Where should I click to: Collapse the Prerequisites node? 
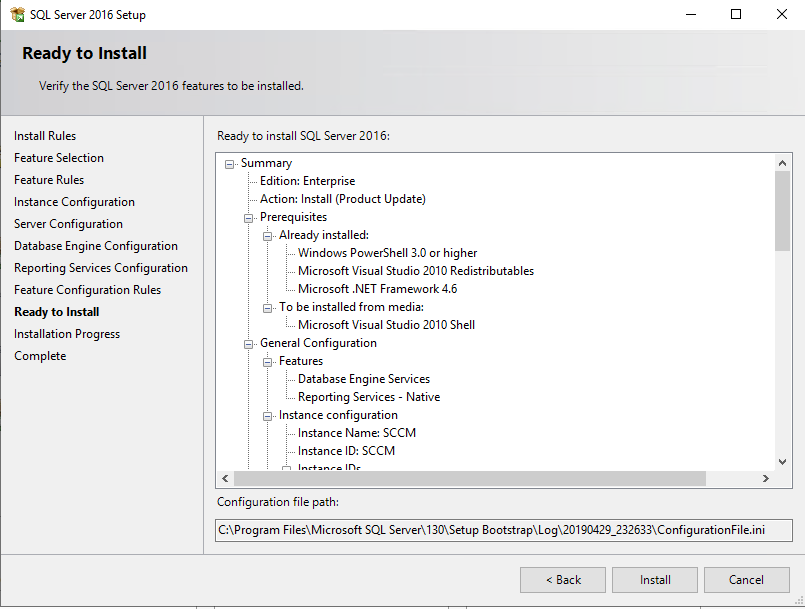(248, 218)
